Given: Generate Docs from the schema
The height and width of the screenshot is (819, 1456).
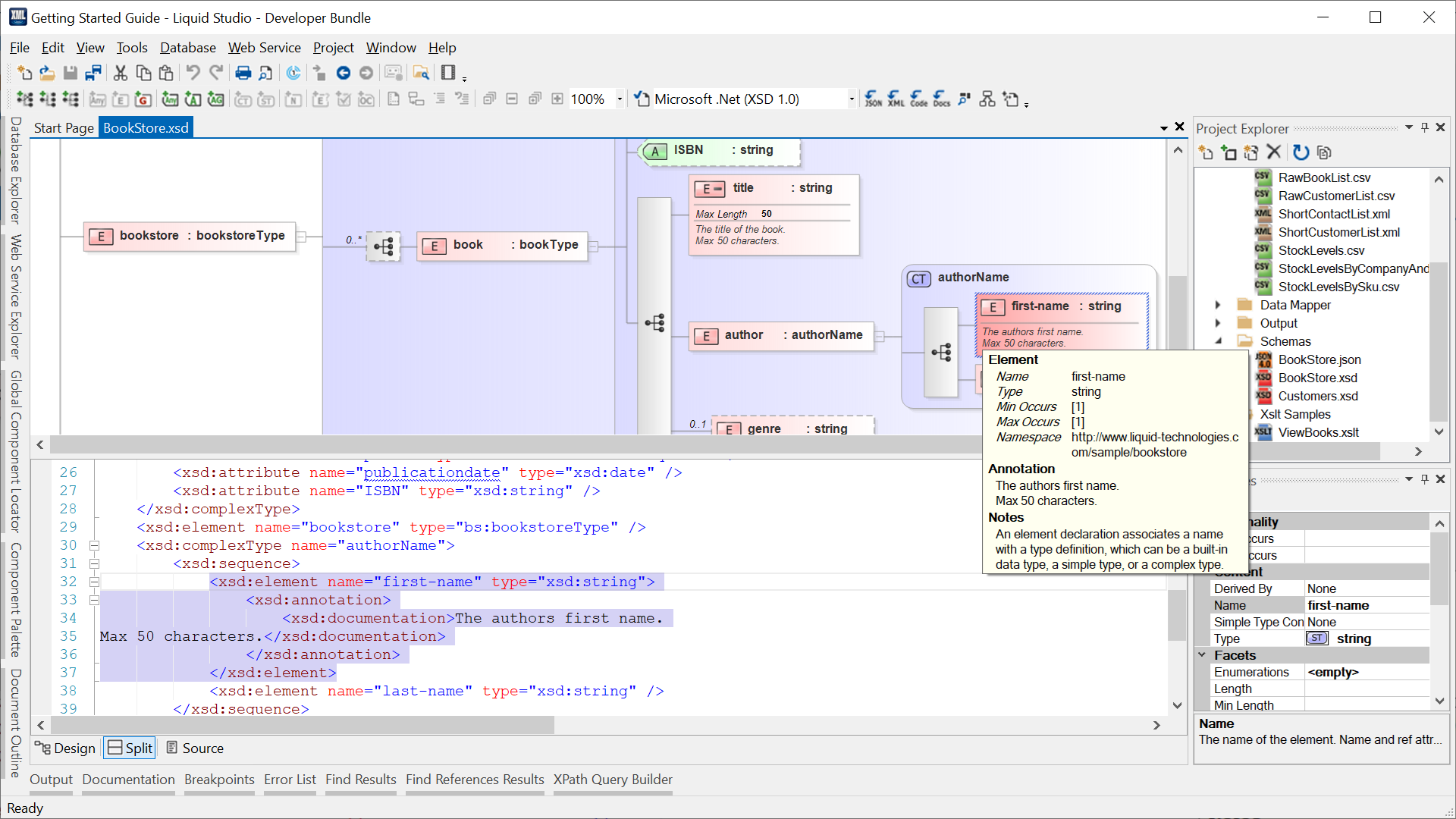Looking at the screenshot, I should [941, 99].
